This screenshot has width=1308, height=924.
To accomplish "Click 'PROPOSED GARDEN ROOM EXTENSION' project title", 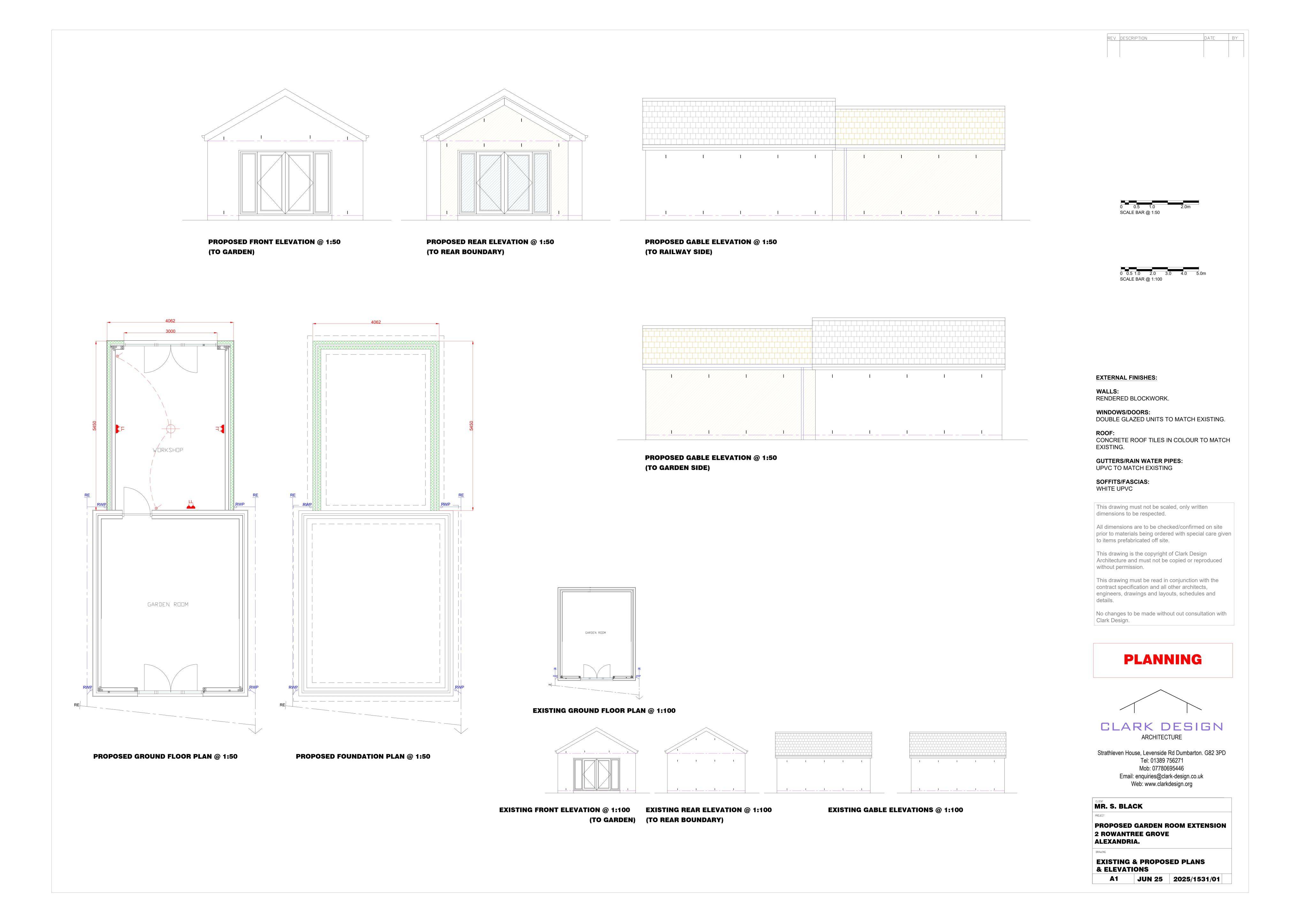I will click(1160, 825).
